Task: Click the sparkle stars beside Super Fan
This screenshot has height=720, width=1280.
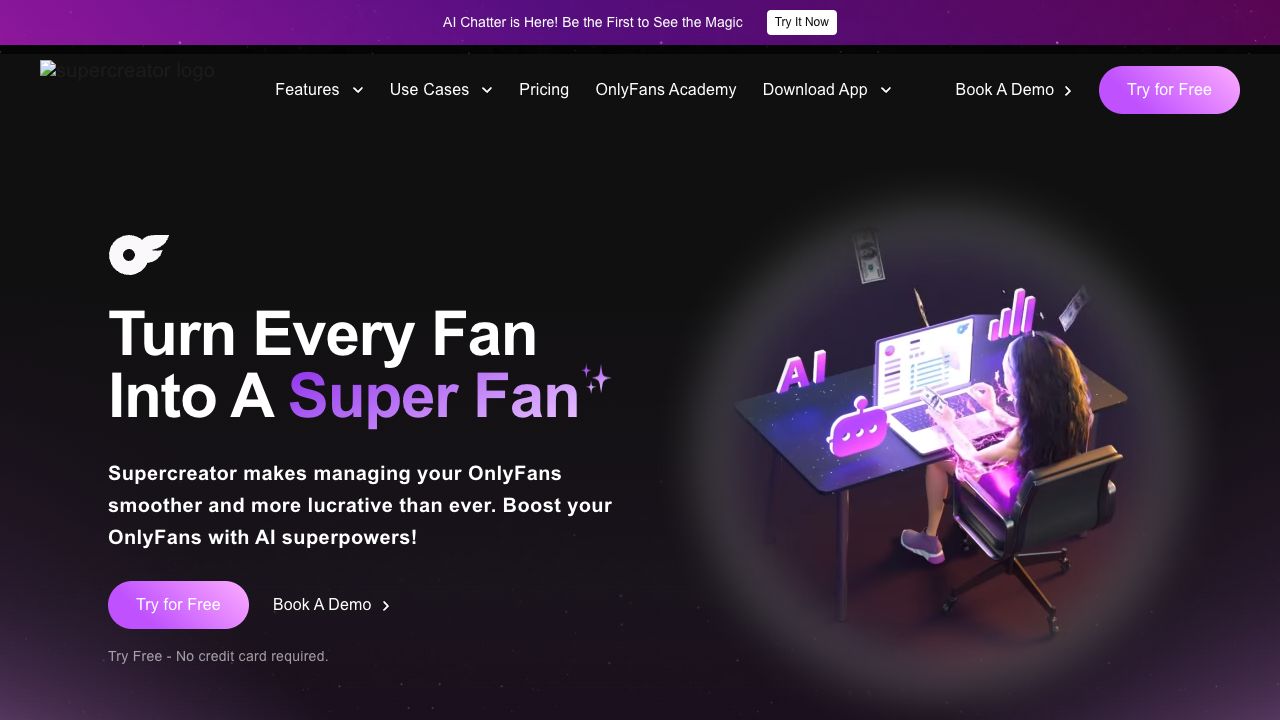Action: tap(597, 379)
